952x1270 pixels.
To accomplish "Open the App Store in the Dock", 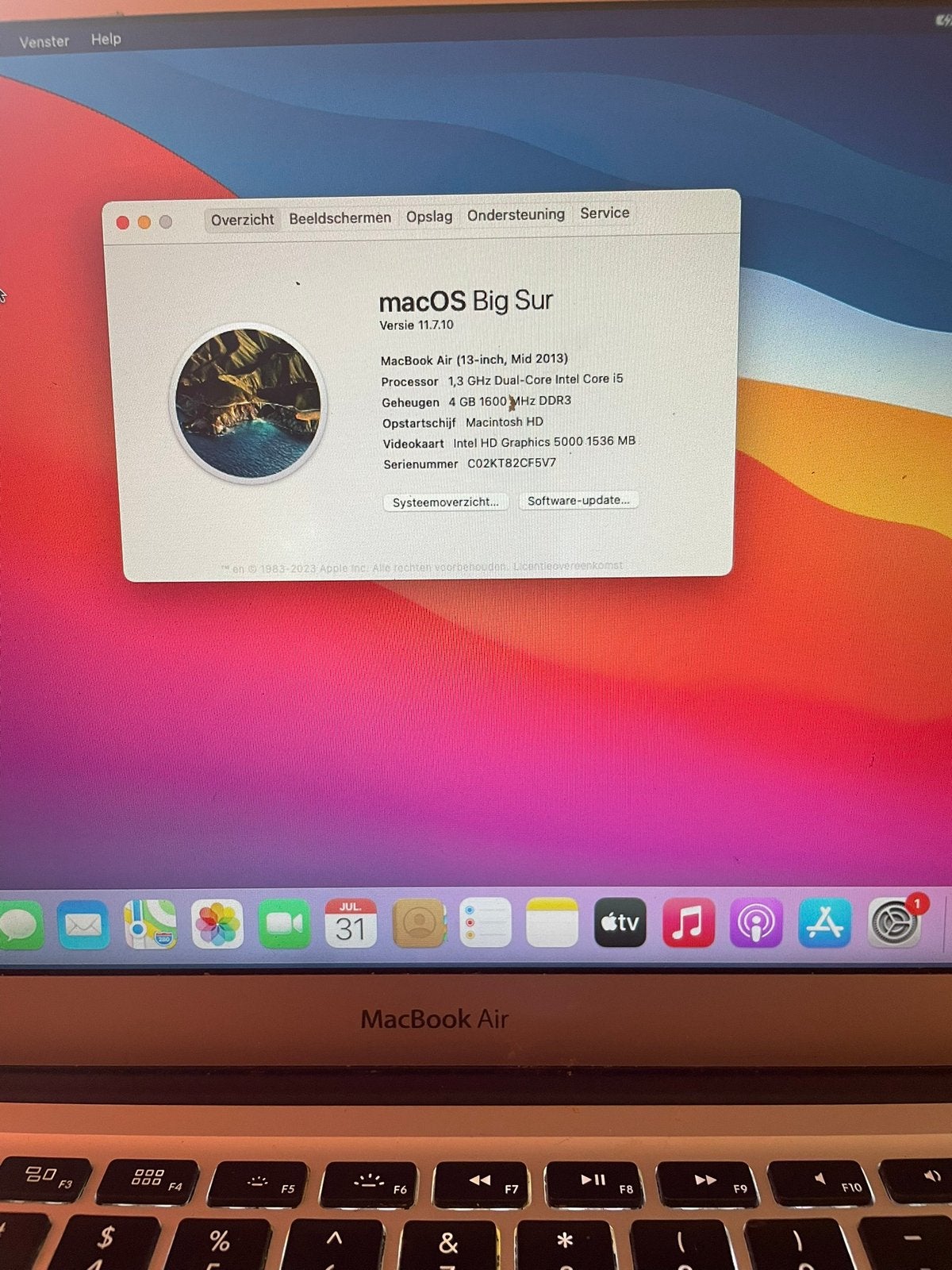I will 824,922.
